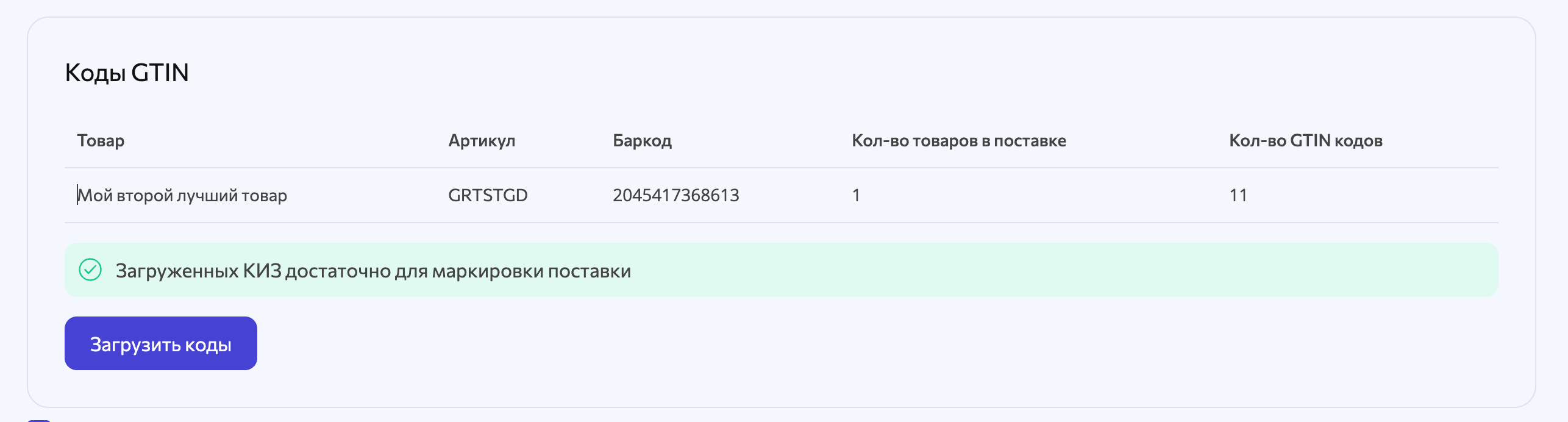
Task: Click the Коды GTIN section heading
Action: pyautogui.click(x=127, y=73)
